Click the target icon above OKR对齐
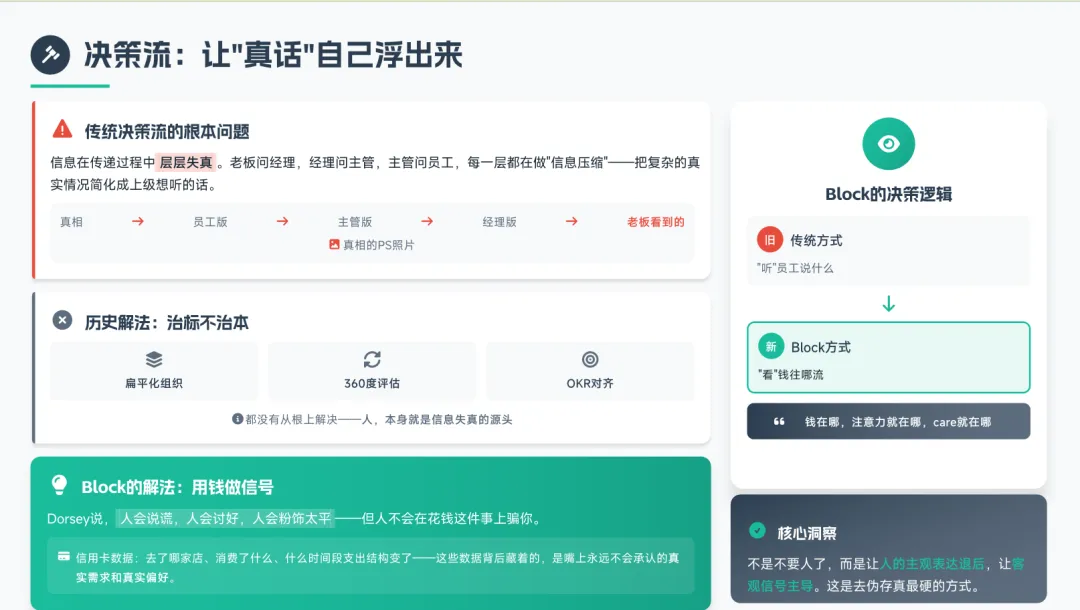 590,359
